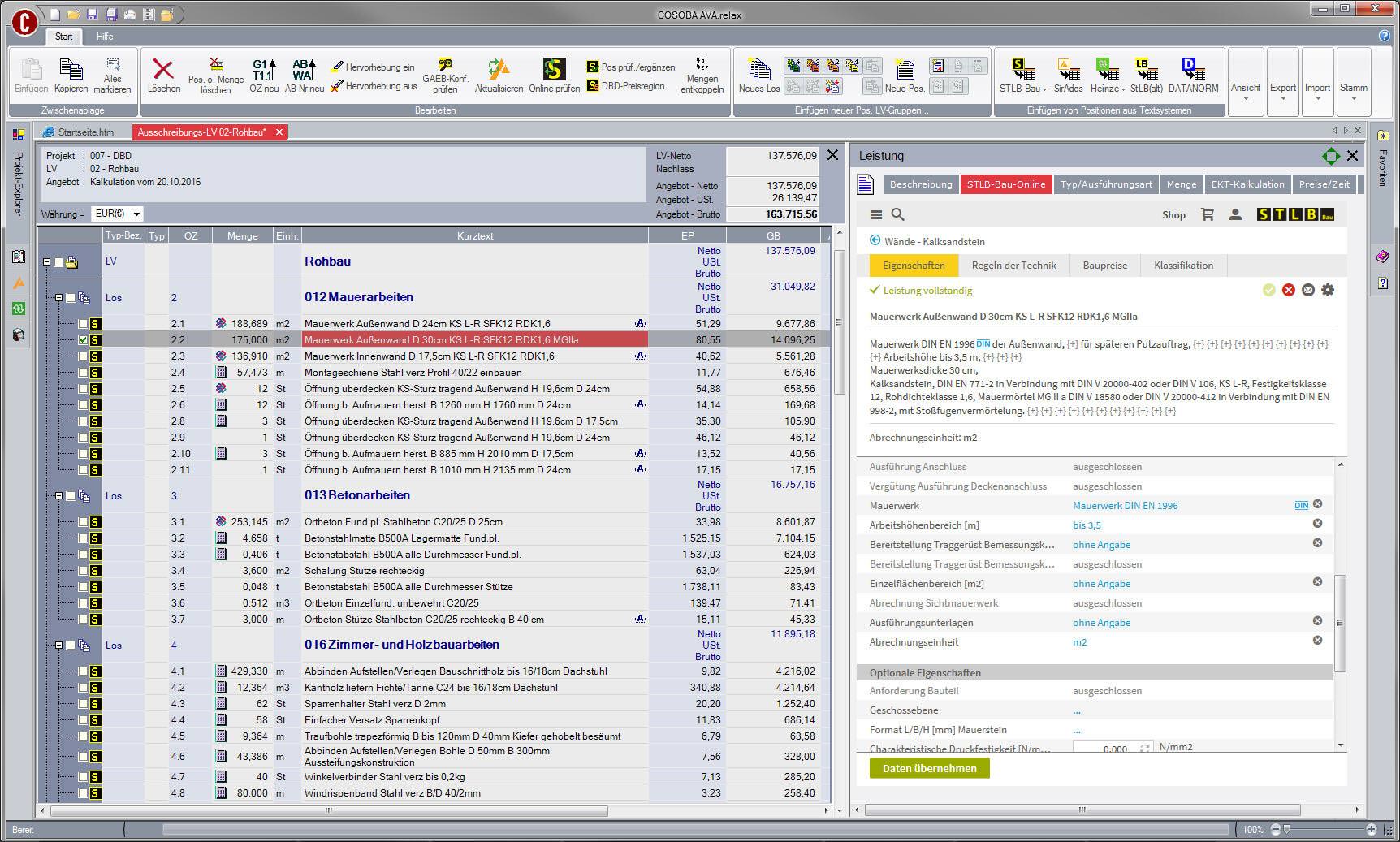Viewport: 1400px width, 842px height.
Task: Click the Shop link
Action: [1173, 215]
